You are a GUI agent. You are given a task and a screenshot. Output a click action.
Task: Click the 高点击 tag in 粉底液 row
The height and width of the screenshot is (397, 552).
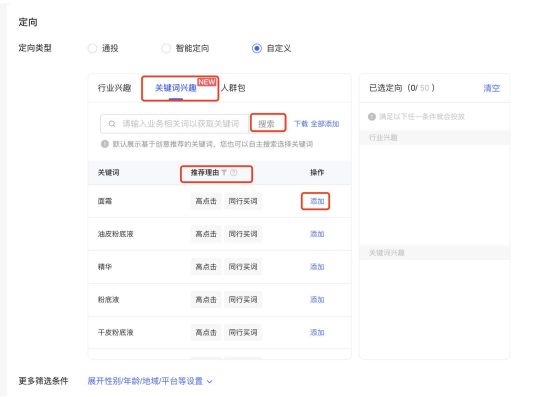[206, 300]
